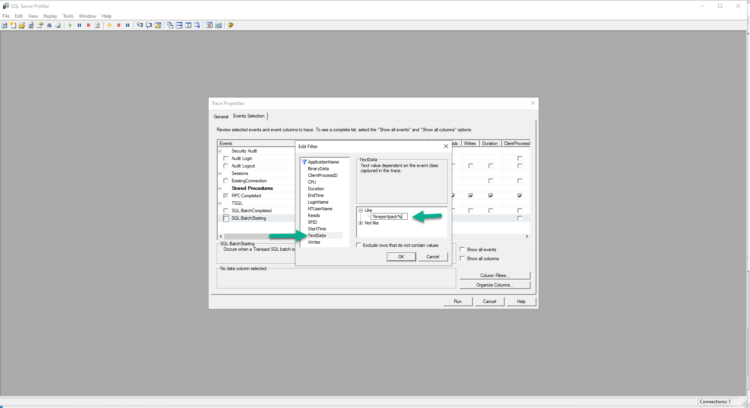750x408 pixels.
Task: Click the Like filter value text field
Action: tap(390, 216)
